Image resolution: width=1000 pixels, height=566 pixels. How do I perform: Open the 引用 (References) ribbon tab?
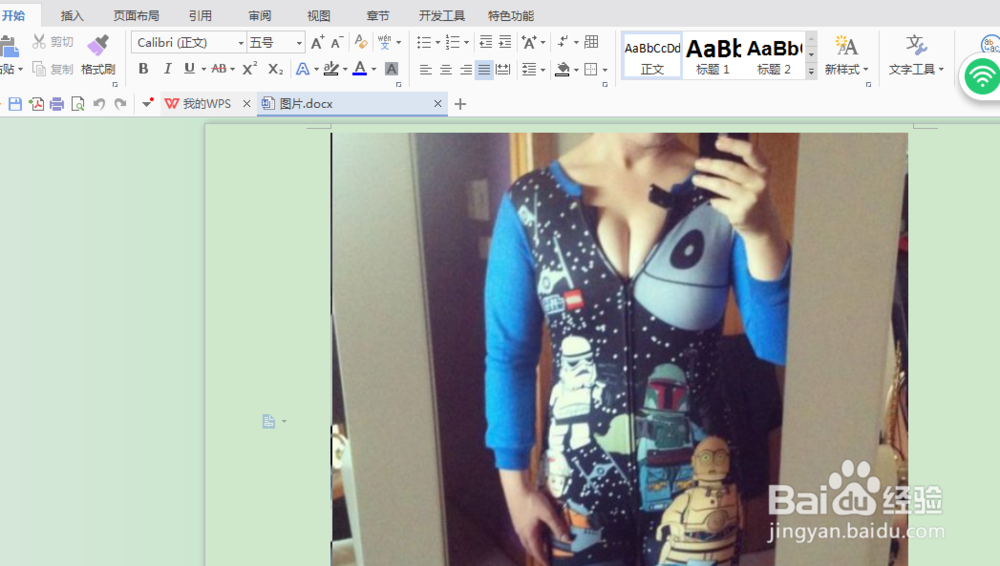coord(200,15)
